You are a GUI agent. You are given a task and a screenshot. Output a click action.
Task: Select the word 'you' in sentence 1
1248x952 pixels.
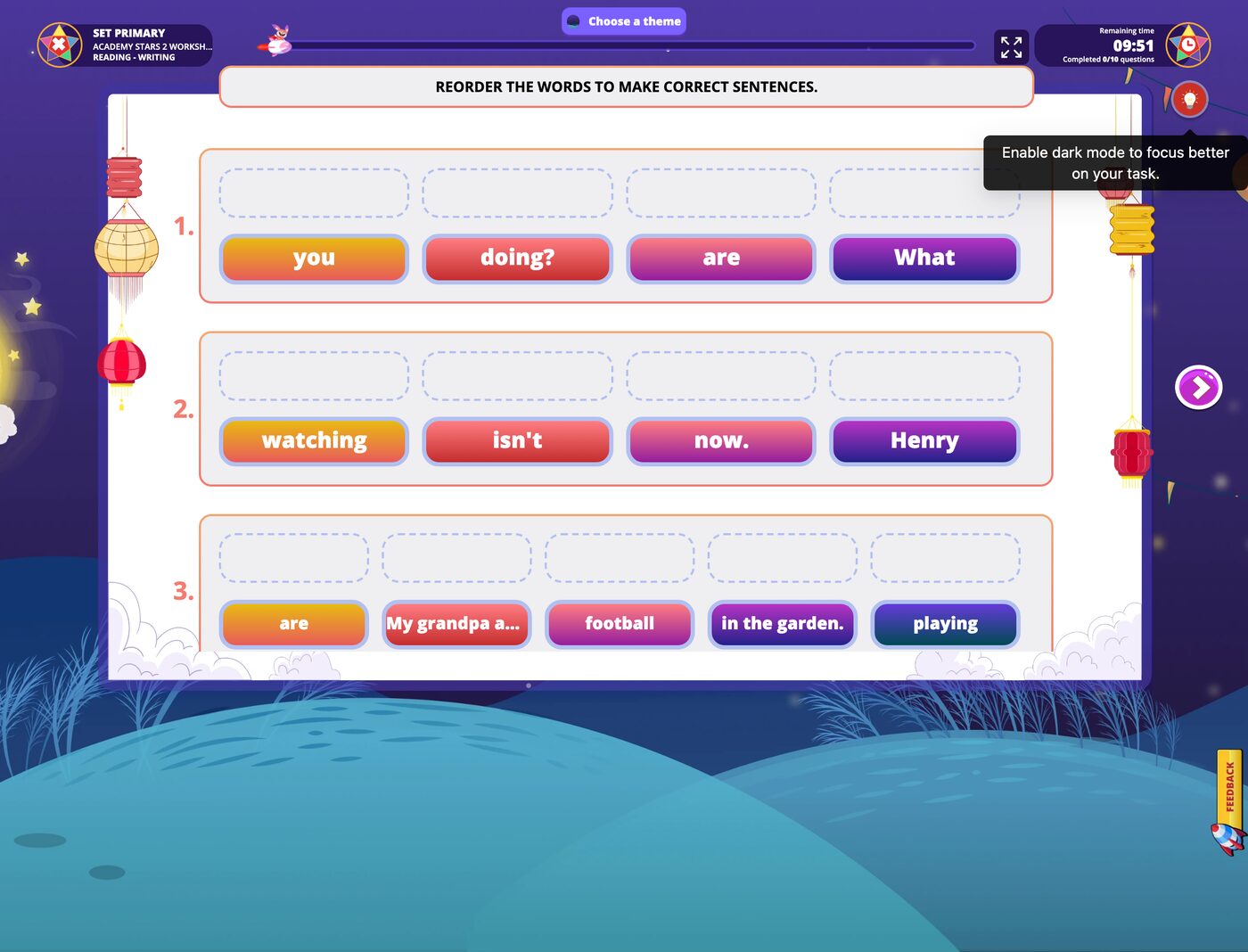coord(314,259)
